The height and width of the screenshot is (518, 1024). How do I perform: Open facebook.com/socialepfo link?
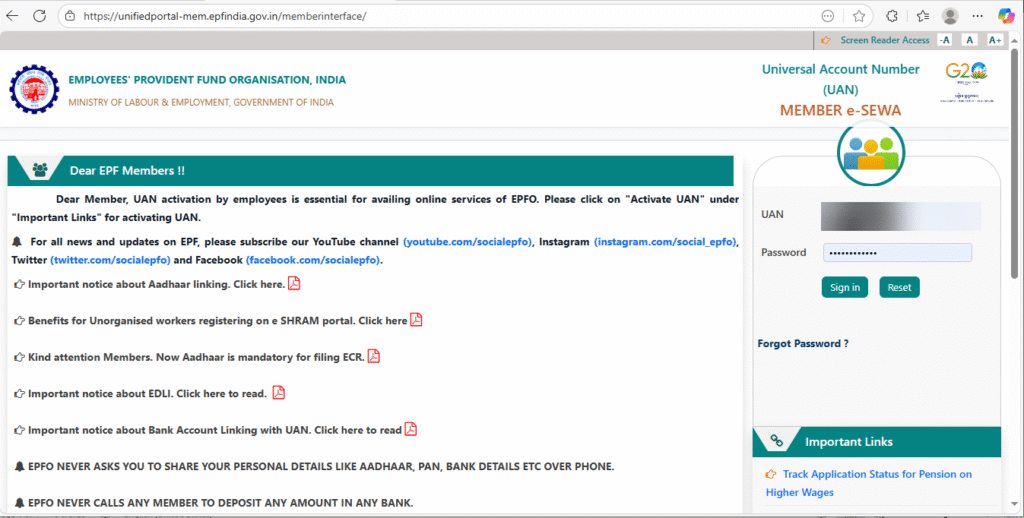coord(313,260)
